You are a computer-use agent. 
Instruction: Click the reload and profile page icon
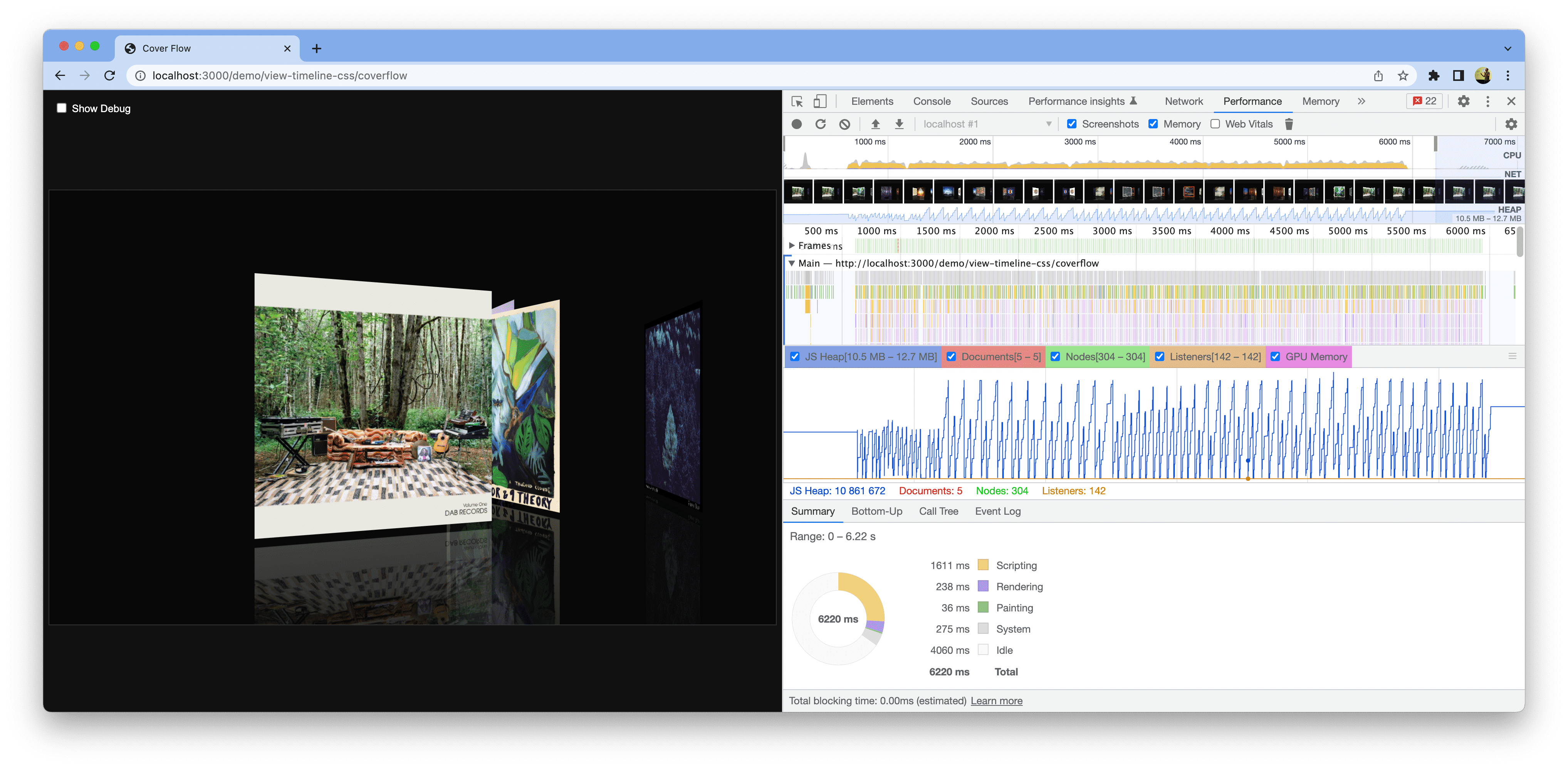(x=819, y=123)
